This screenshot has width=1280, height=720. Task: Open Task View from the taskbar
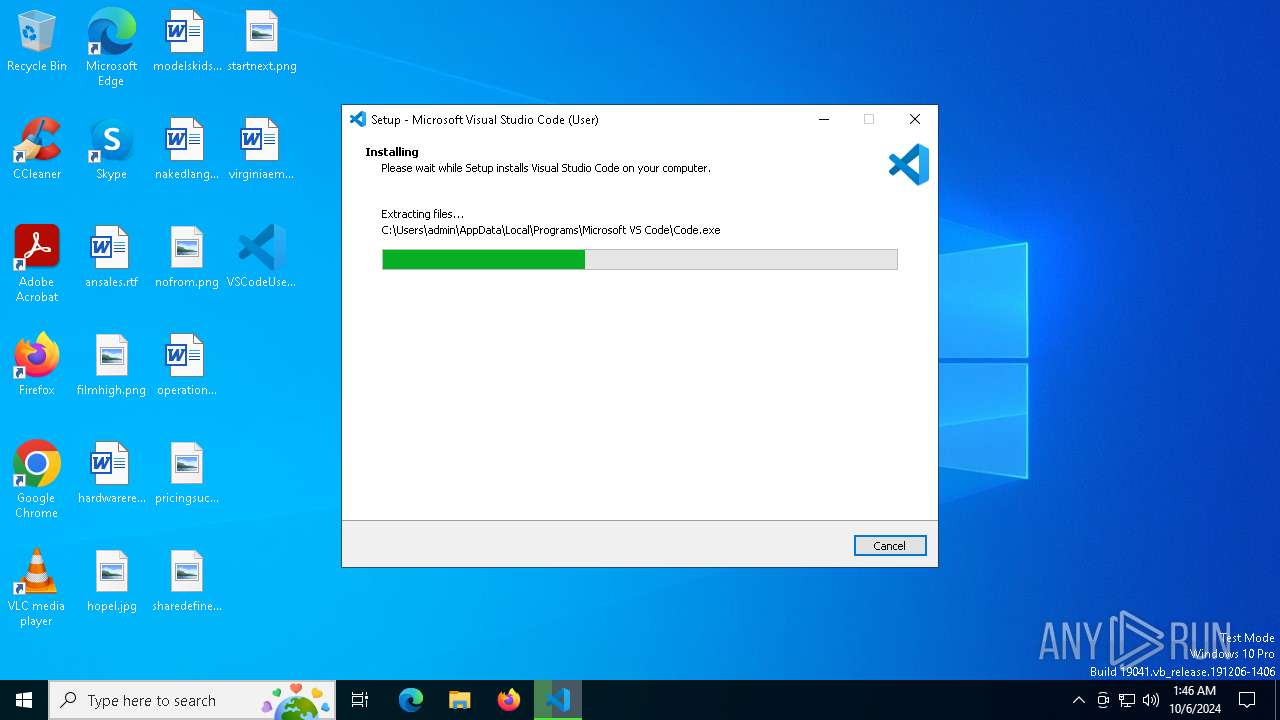[360, 700]
